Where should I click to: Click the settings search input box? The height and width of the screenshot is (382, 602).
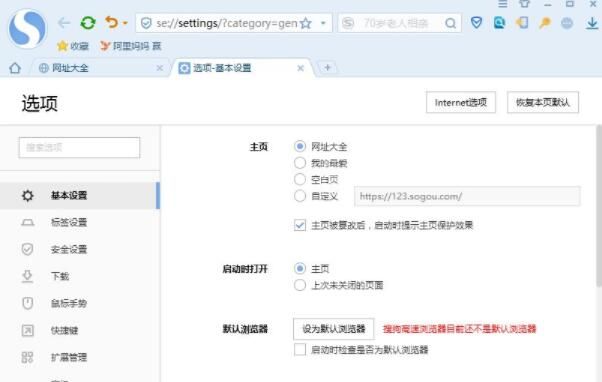click(79, 147)
